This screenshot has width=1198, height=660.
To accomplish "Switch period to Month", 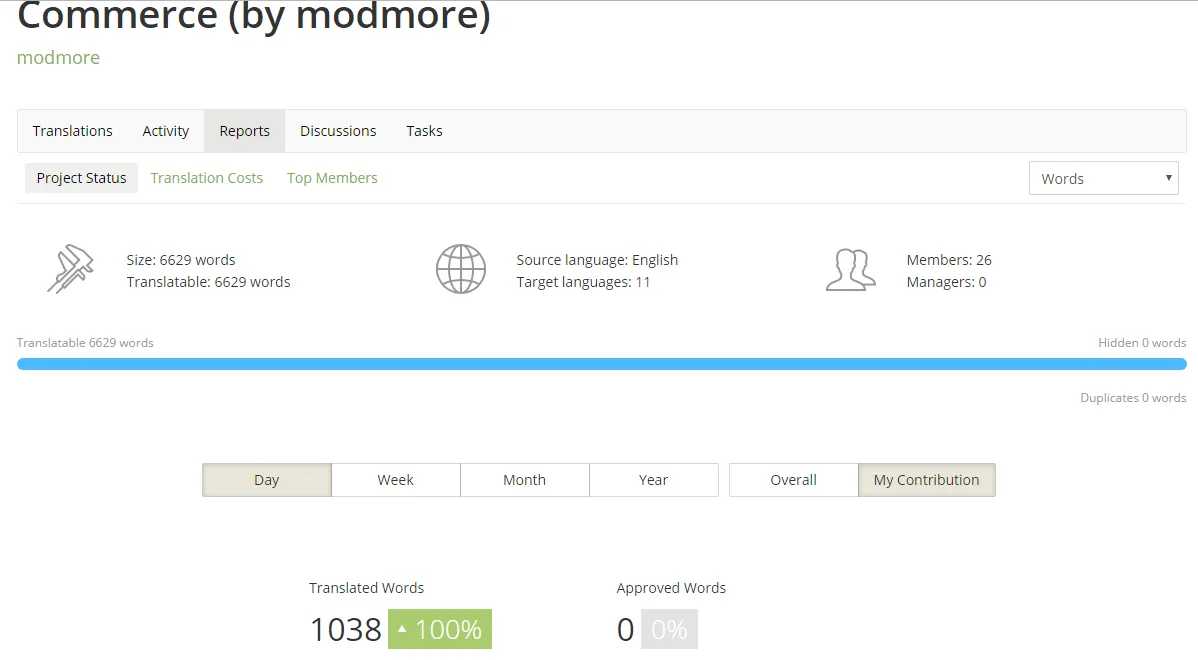I will [x=525, y=480].
